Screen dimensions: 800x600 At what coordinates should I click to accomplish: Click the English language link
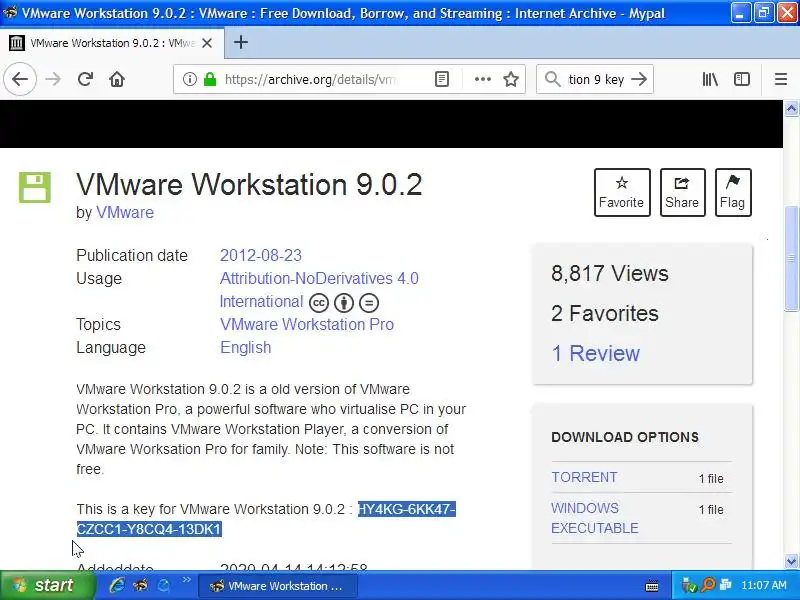click(x=245, y=347)
